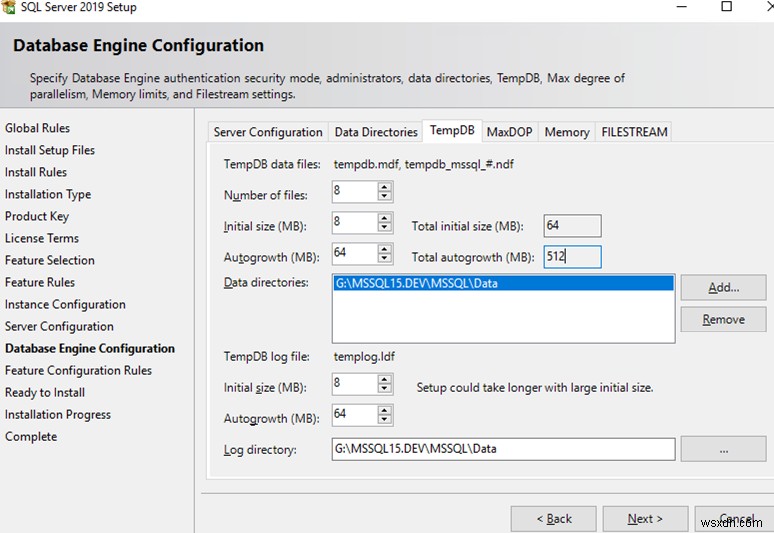Click the templog.ldf file name text
The image size is (774, 533).
pyautogui.click(x=364, y=357)
